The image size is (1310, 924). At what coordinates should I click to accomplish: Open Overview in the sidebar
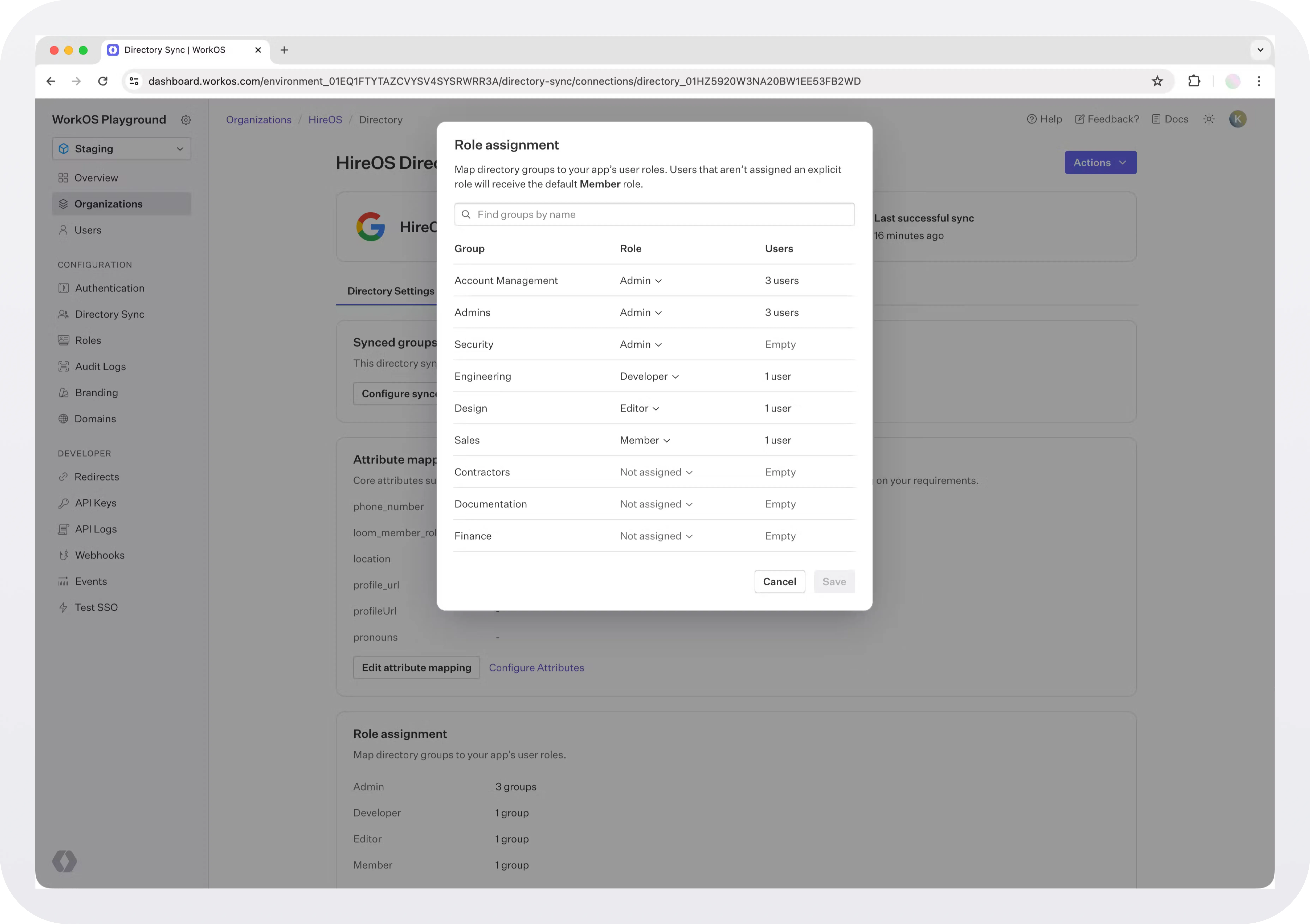(x=122, y=178)
